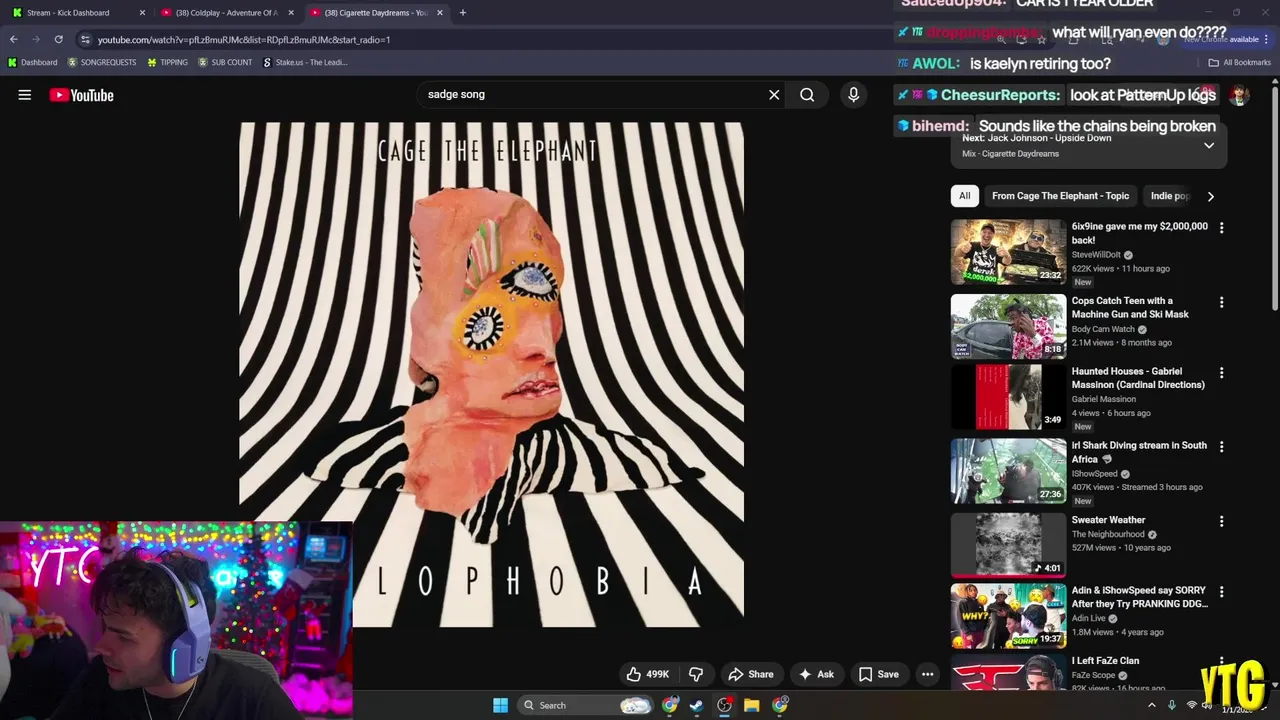Screen dimensions: 1280x720
Task: View site information icon in address bar
Action: click(x=85, y=39)
